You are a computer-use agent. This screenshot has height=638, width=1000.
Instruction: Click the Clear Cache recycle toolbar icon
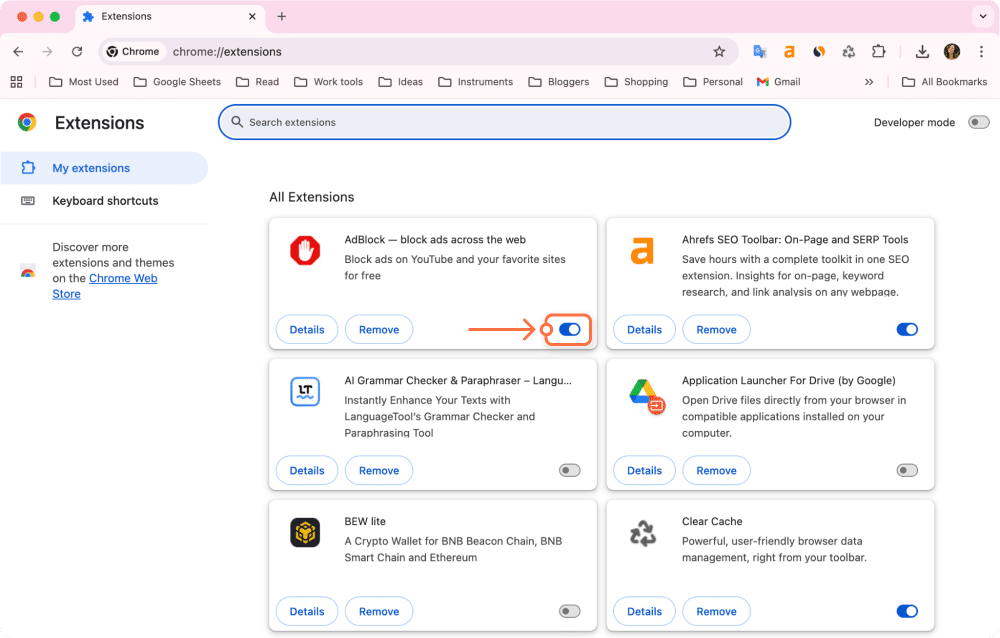(x=849, y=52)
